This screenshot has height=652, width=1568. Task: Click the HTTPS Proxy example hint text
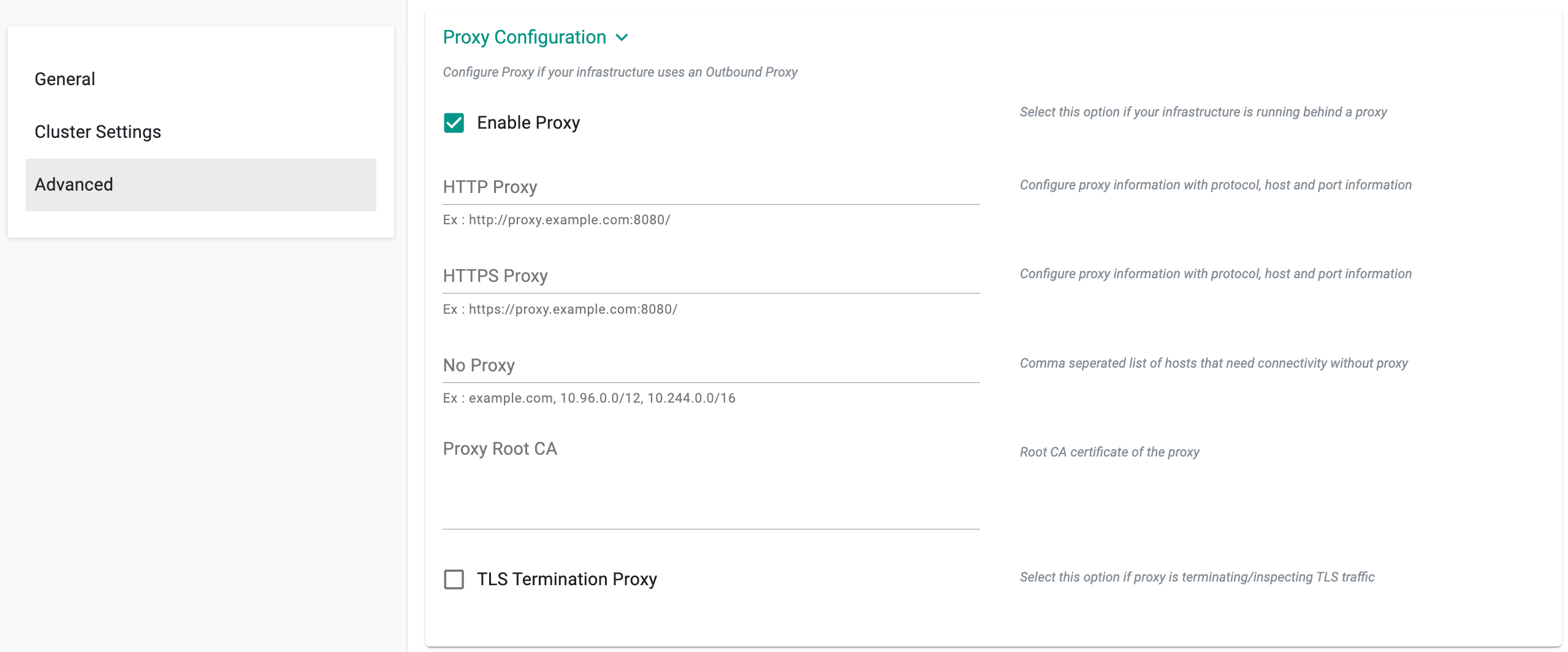tap(560, 309)
